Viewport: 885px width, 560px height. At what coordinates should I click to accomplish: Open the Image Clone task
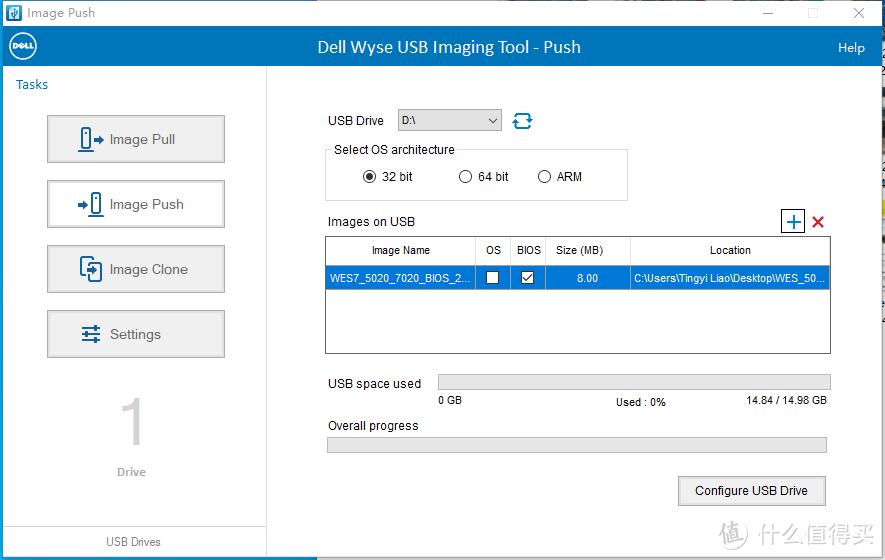[136, 269]
